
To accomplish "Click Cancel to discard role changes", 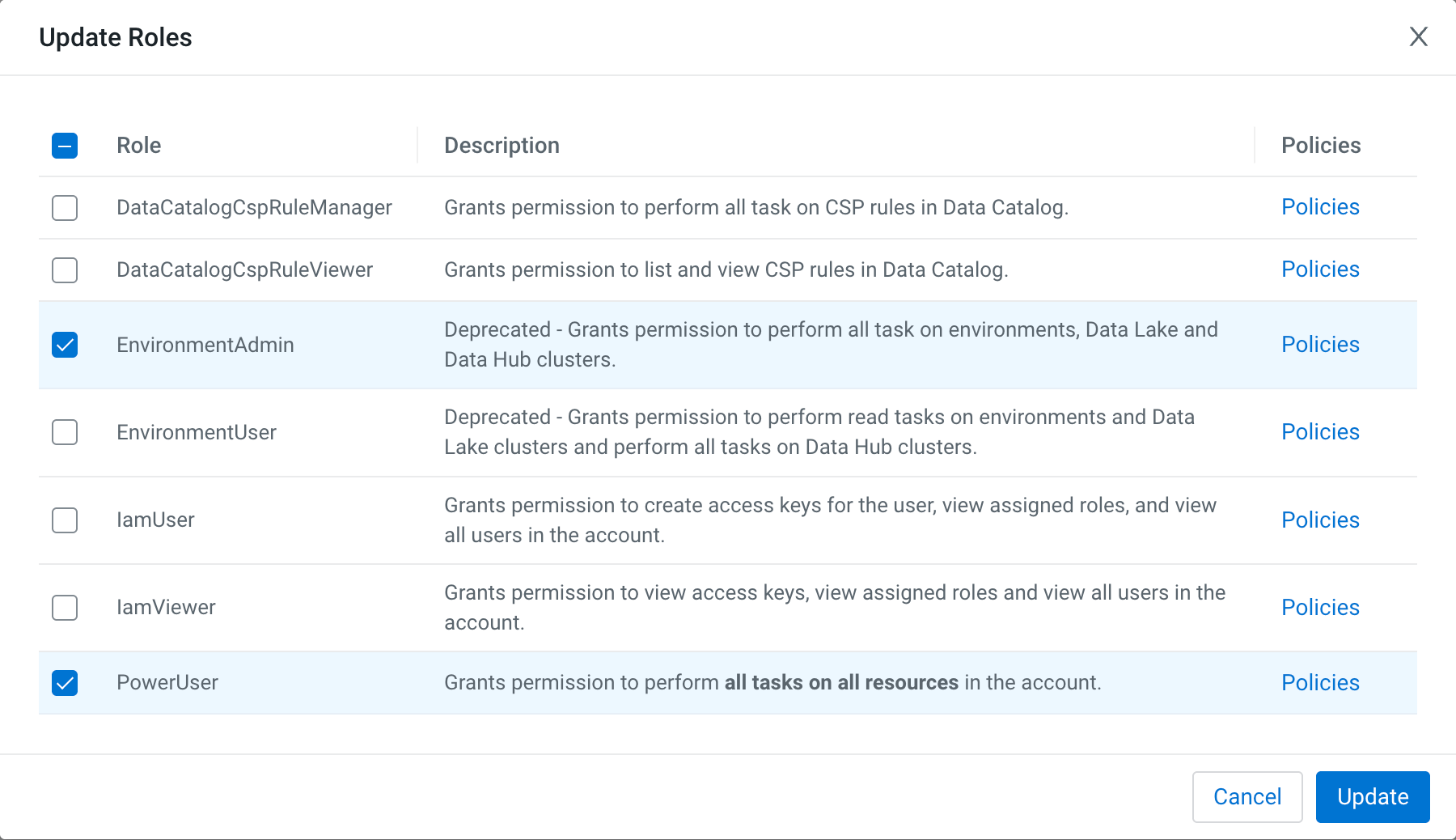I will 1246,797.
